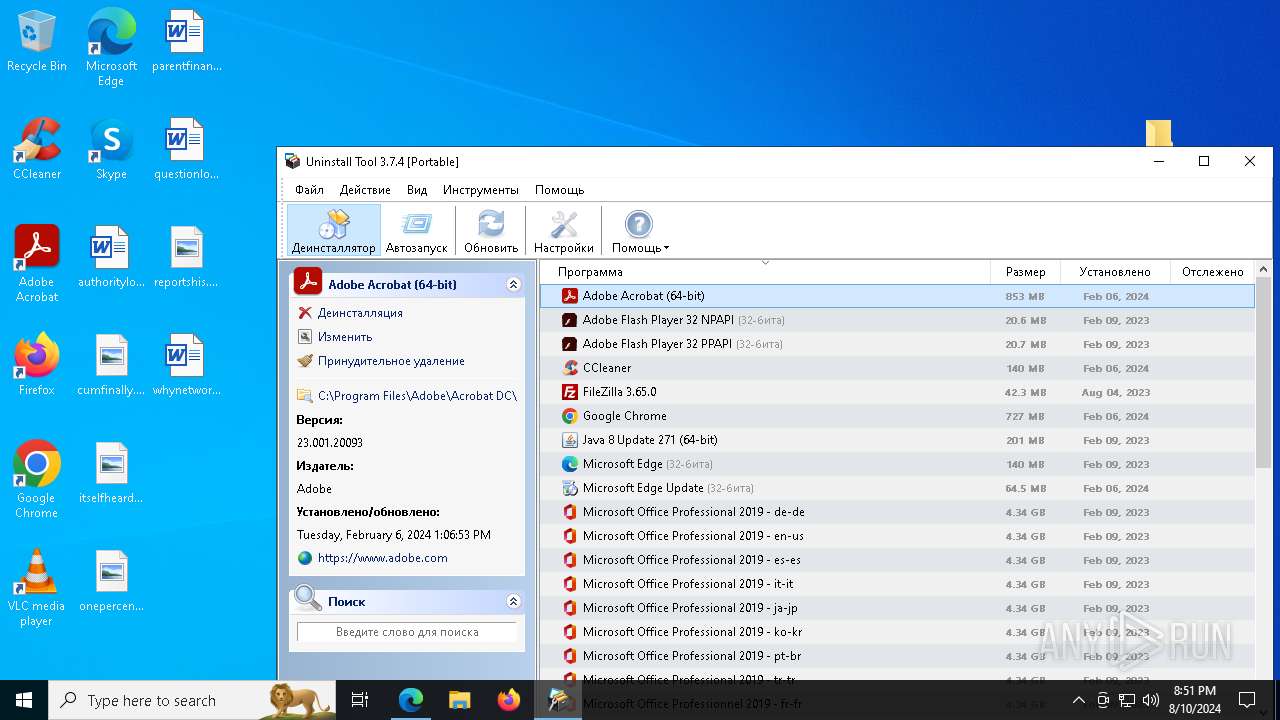1280x720 pixels.
Task: Select Office Professional 2019 - pt-br row
Action: click(x=897, y=656)
